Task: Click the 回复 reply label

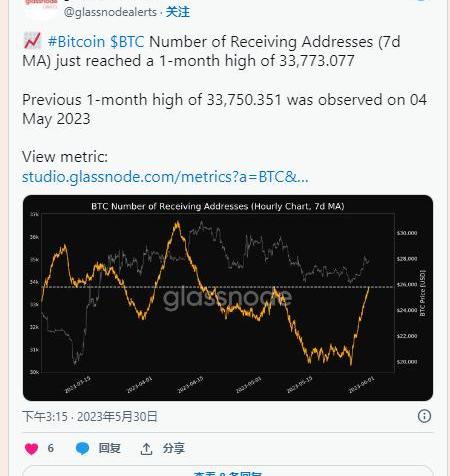Action: click(x=109, y=448)
